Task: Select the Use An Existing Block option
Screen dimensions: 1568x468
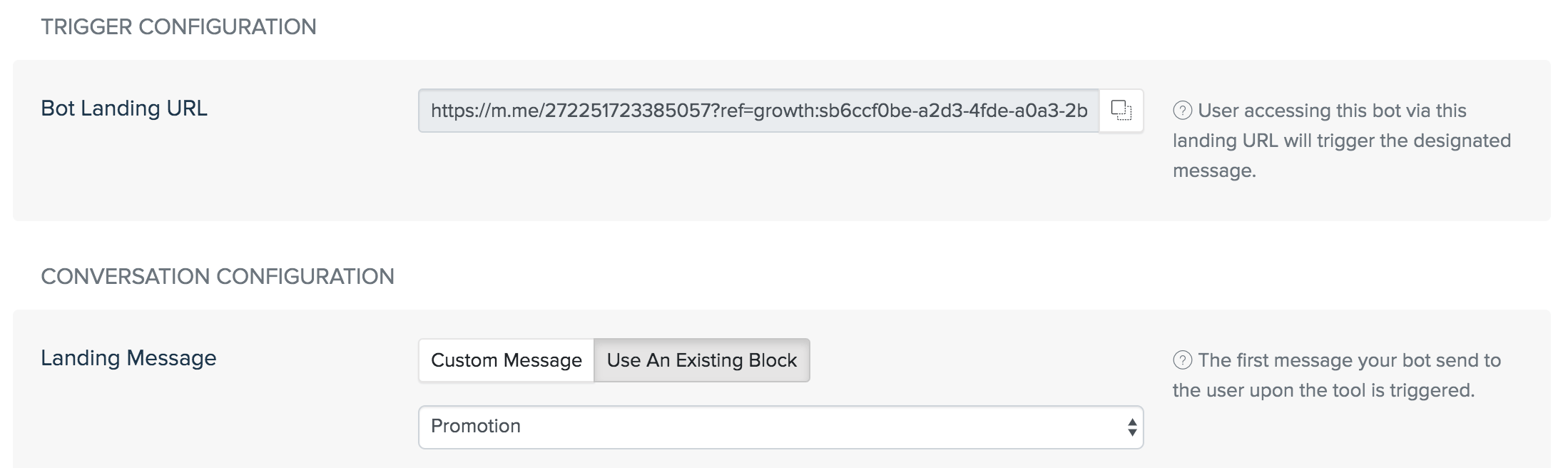Action: [x=702, y=360]
